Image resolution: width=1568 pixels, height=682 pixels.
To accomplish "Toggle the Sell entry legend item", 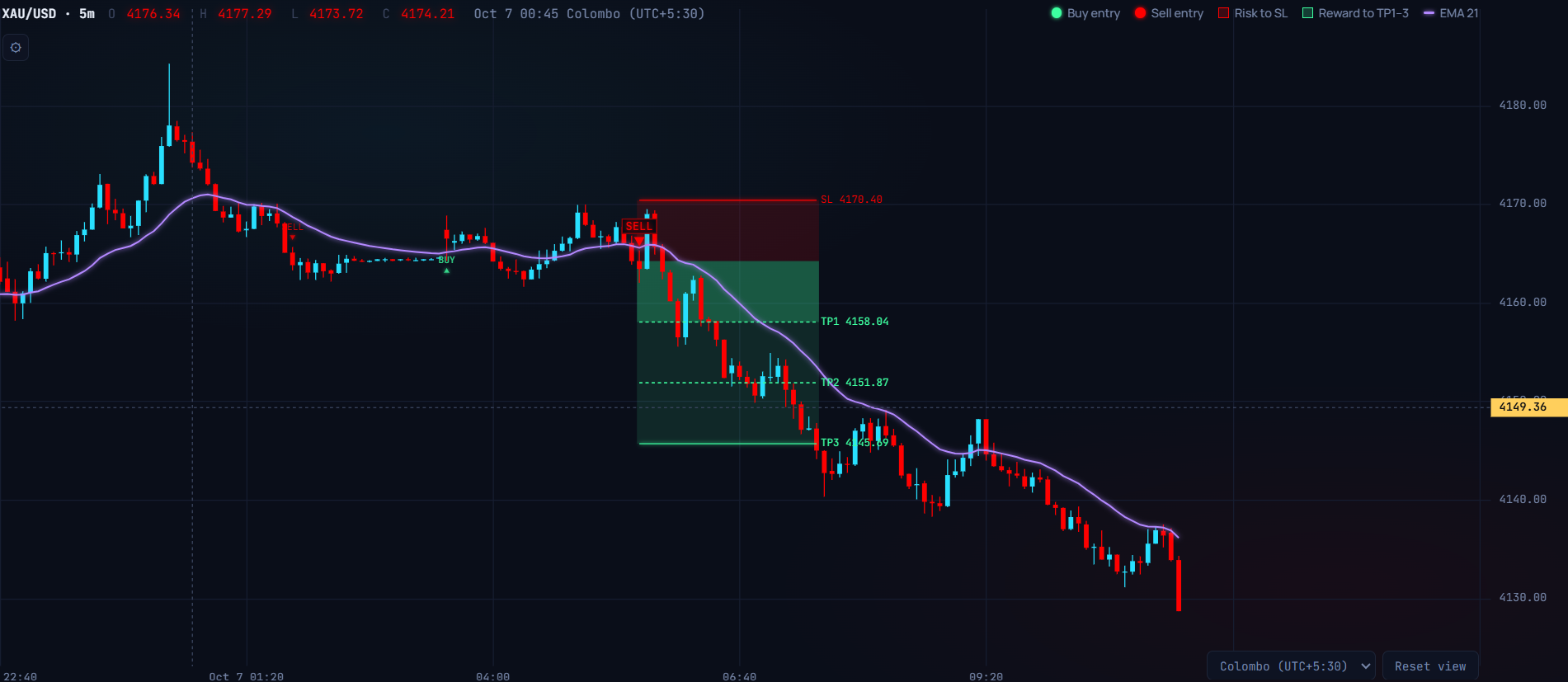I will [1169, 13].
